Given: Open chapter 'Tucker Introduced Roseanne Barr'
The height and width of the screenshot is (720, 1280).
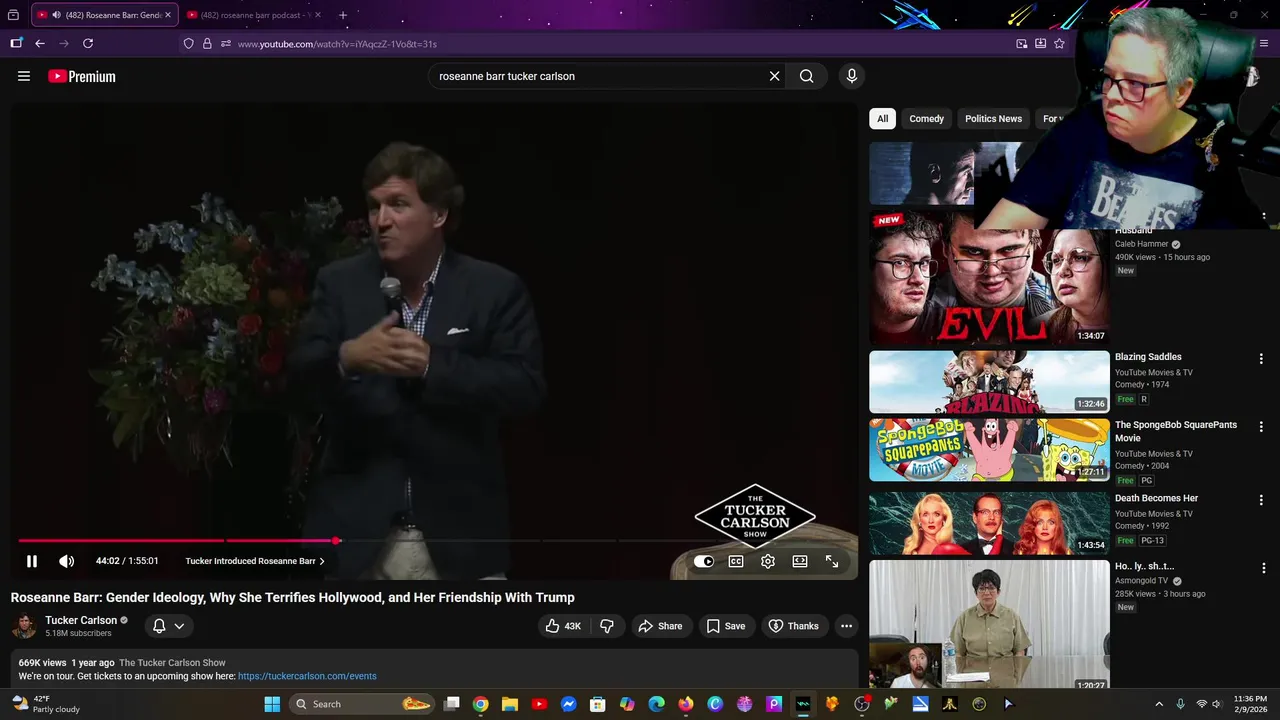Looking at the screenshot, I should point(255,561).
